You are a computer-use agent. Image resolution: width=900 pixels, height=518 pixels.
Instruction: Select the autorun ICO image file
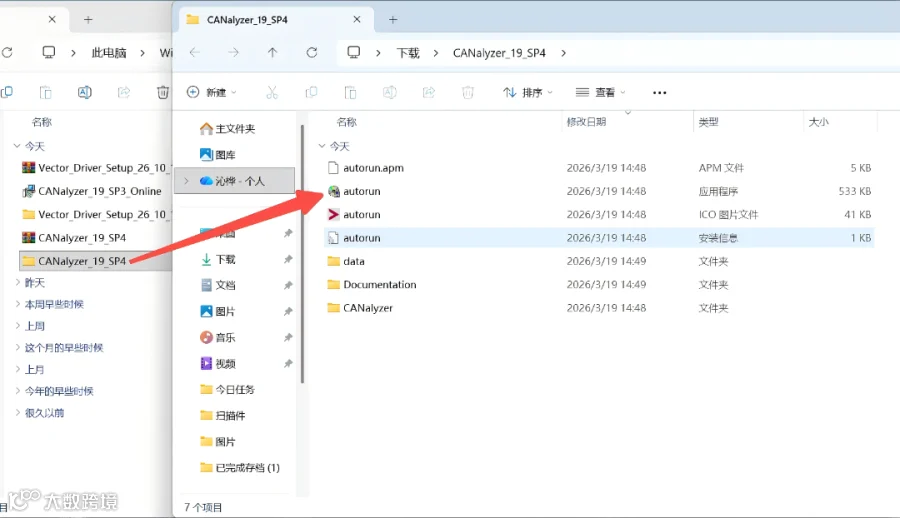pos(598,214)
